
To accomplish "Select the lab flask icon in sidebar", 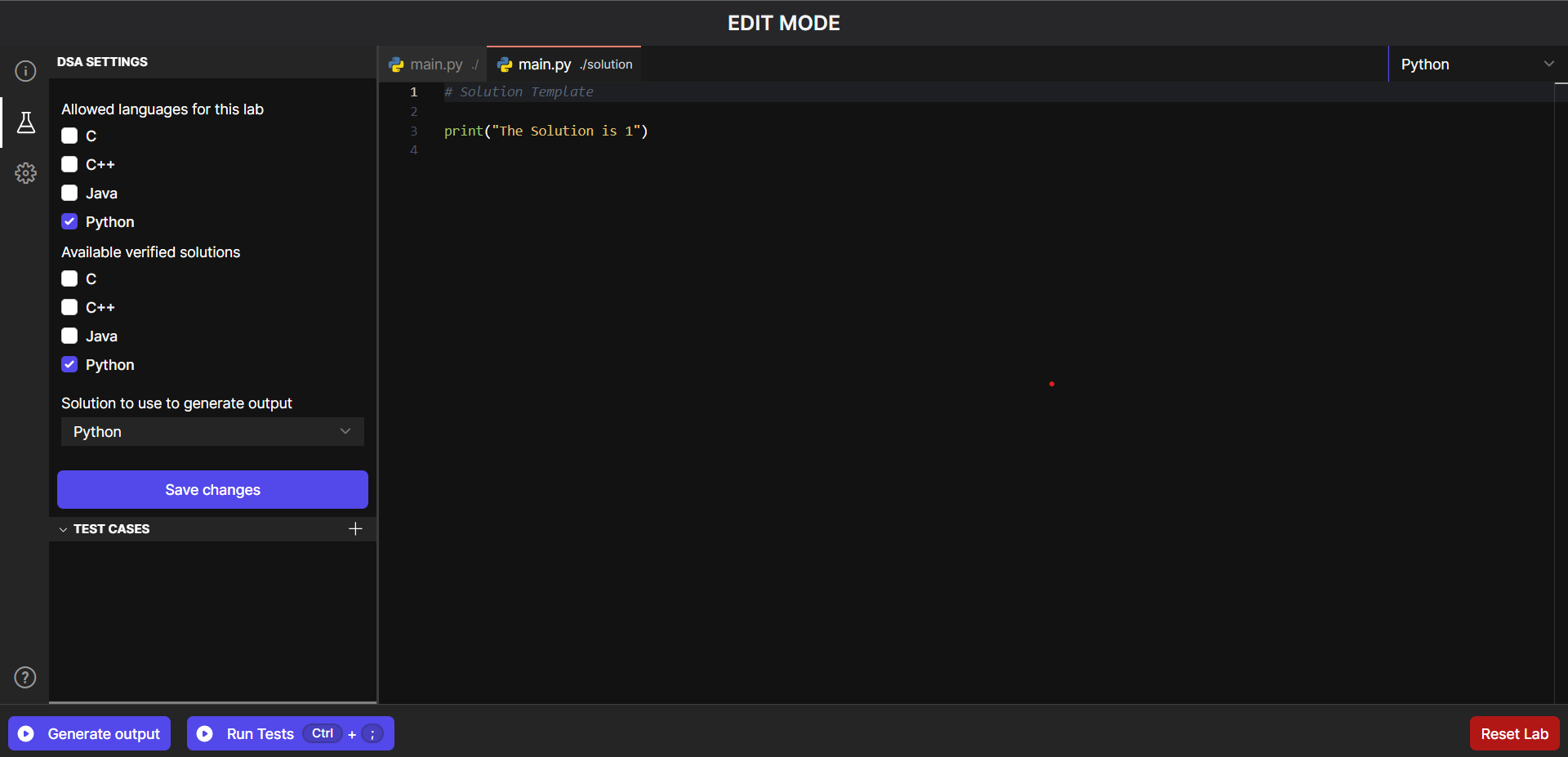I will tap(25, 122).
